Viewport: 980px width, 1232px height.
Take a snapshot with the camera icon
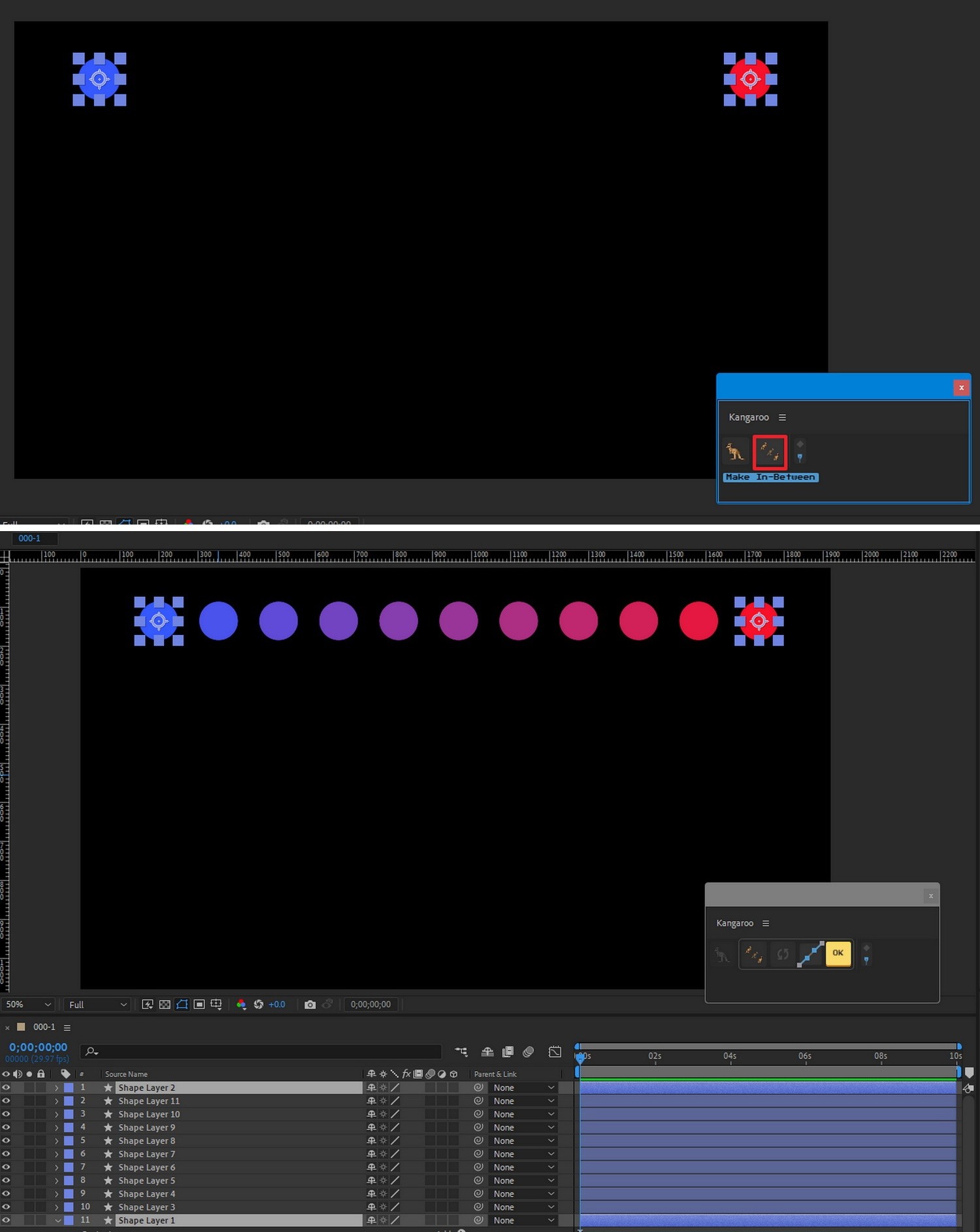[x=310, y=1004]
